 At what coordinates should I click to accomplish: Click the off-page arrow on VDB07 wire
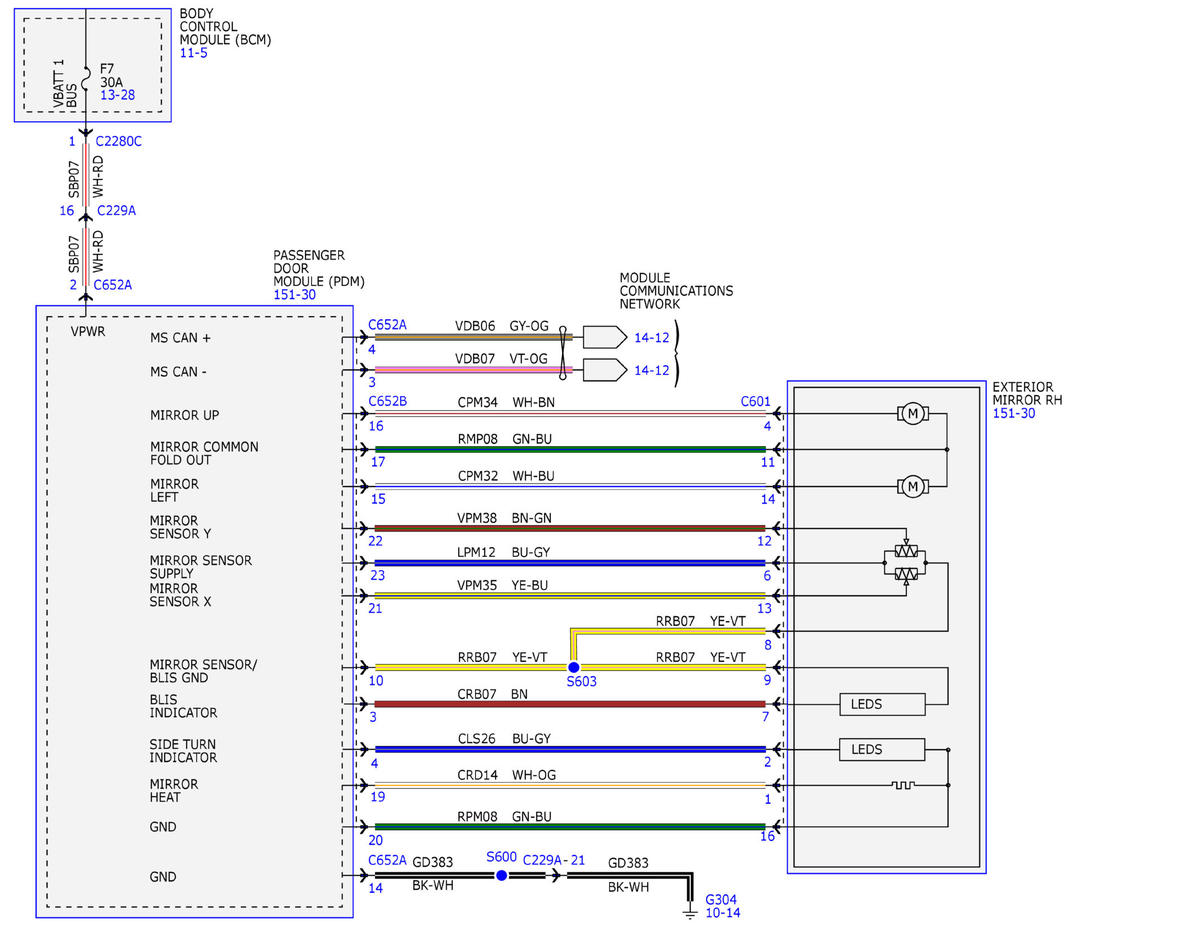click(604, 371)
